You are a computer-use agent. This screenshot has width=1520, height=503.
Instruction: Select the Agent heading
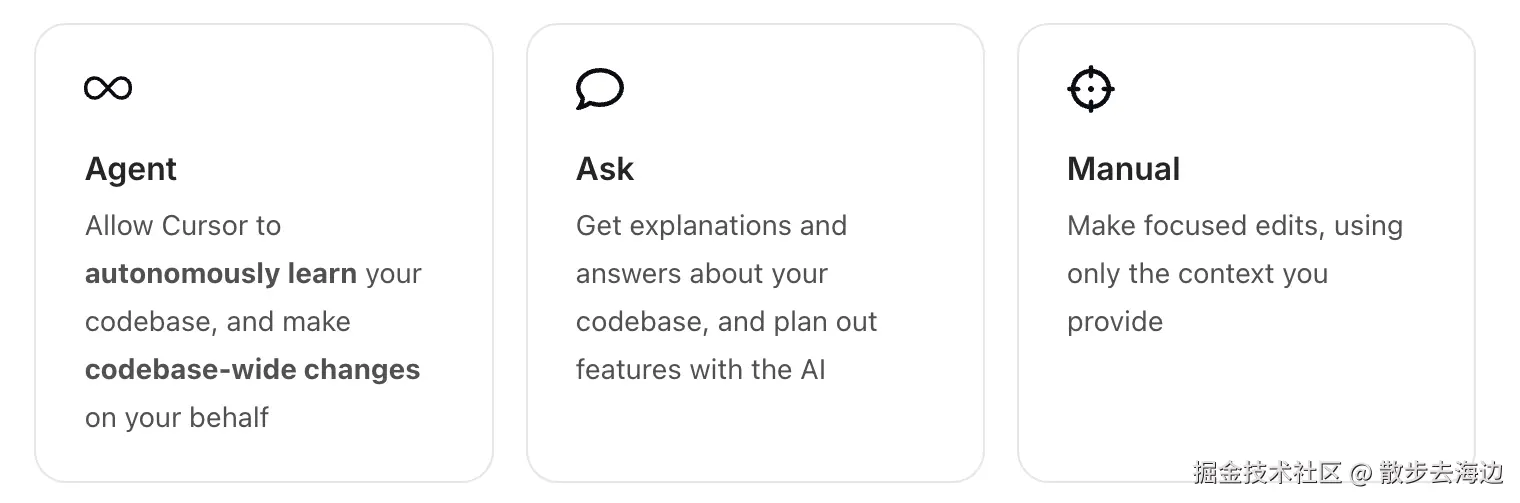click(131, 169)
